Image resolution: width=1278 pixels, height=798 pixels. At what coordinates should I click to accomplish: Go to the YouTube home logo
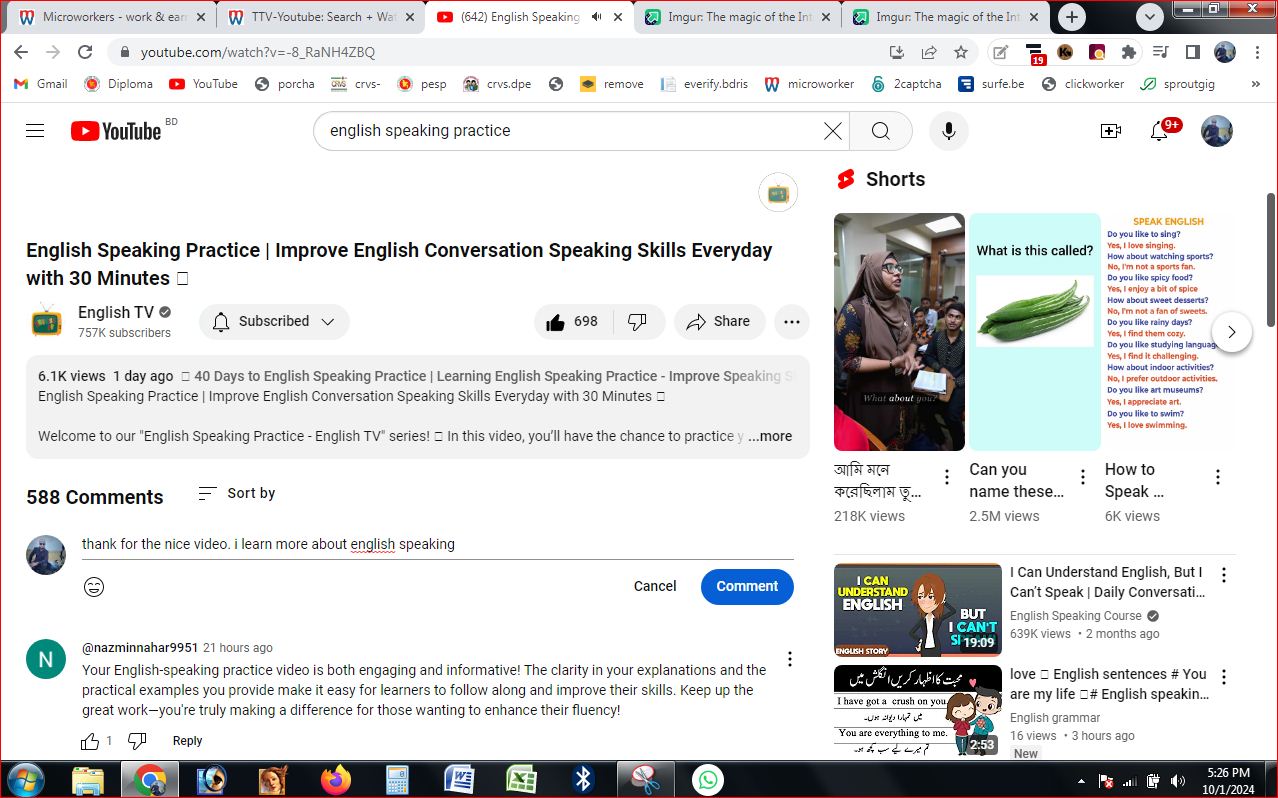coord(116,131)
